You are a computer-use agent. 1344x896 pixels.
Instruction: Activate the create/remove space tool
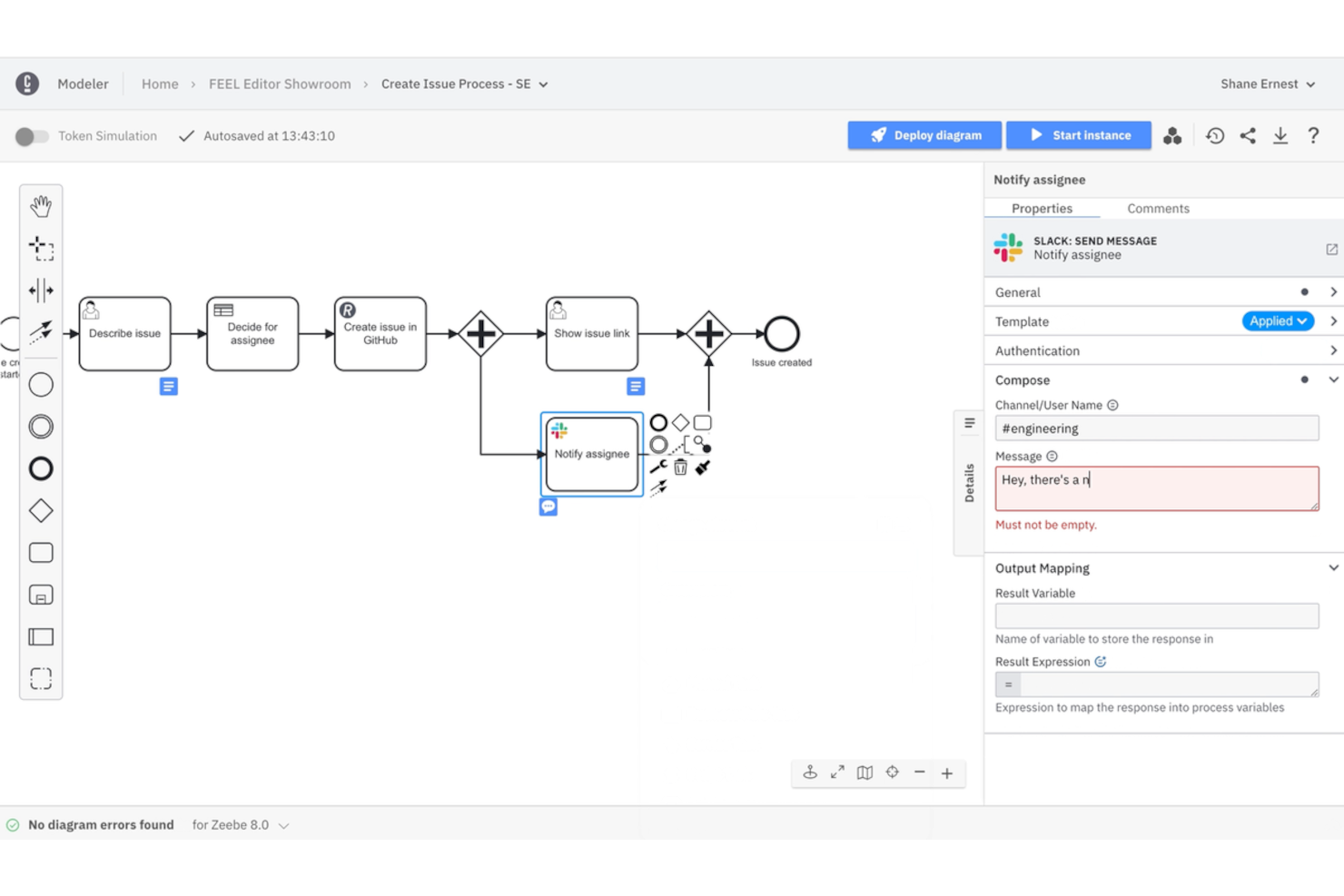pyautogui.click(x=41, y=290)
